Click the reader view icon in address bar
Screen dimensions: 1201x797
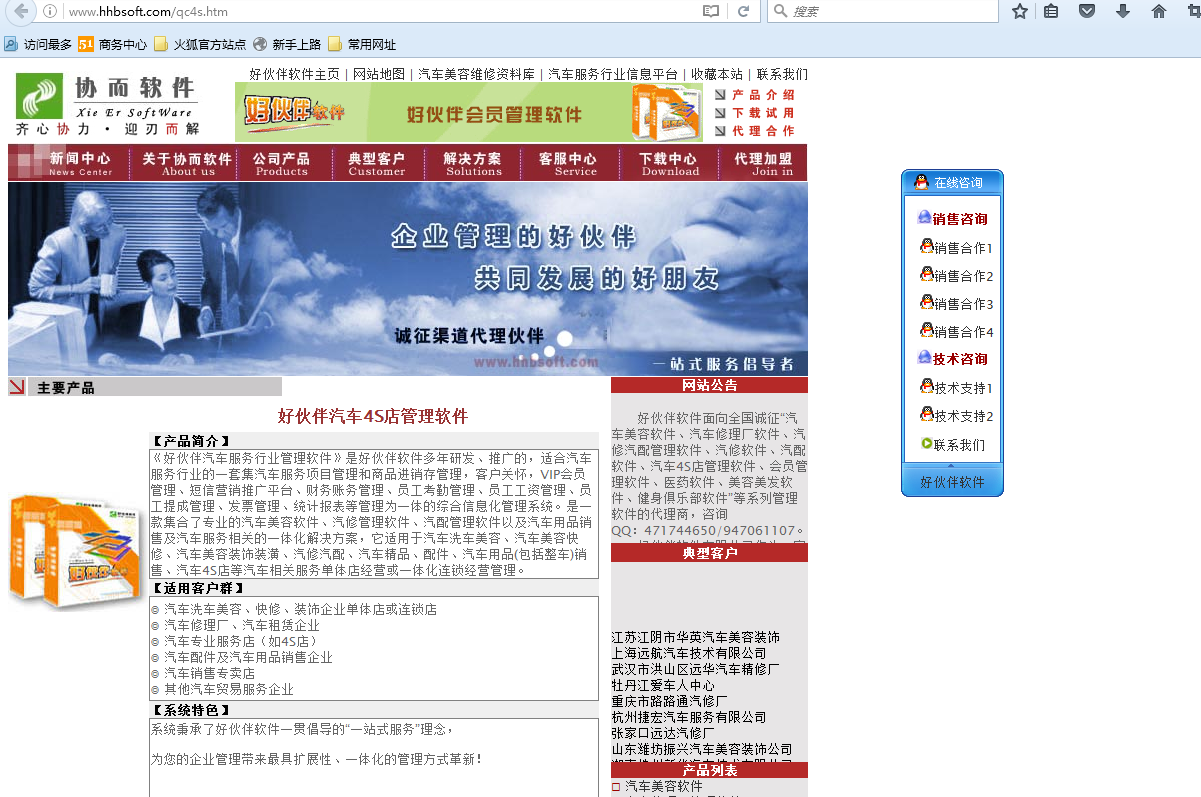pos(711,11)
